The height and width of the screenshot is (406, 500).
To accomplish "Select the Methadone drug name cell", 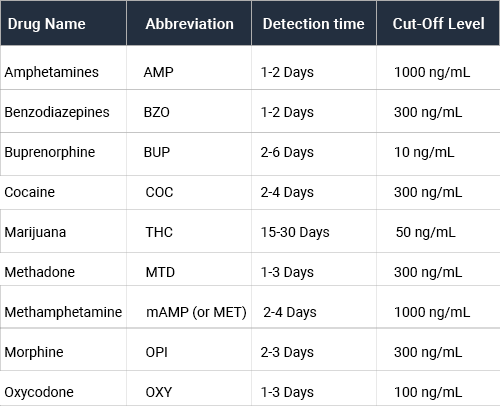I will point(63,269).
